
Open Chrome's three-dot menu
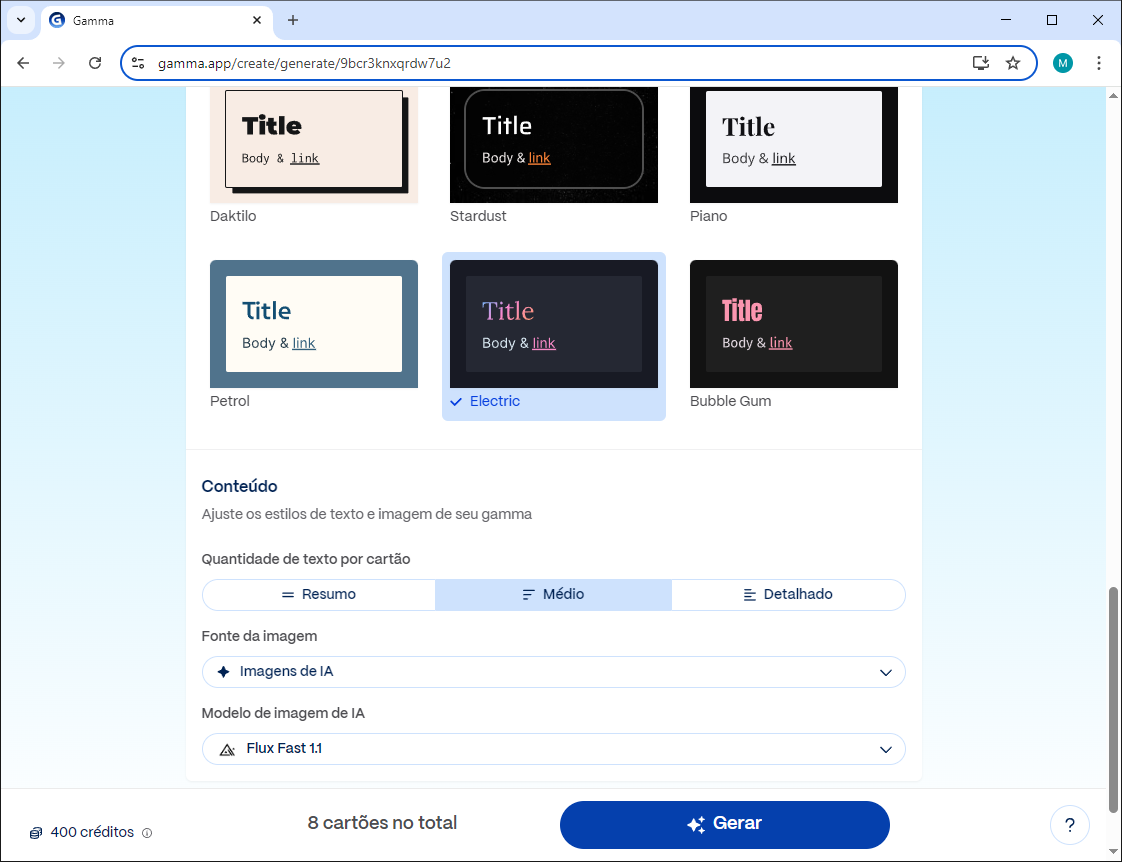coord(1099,63)
